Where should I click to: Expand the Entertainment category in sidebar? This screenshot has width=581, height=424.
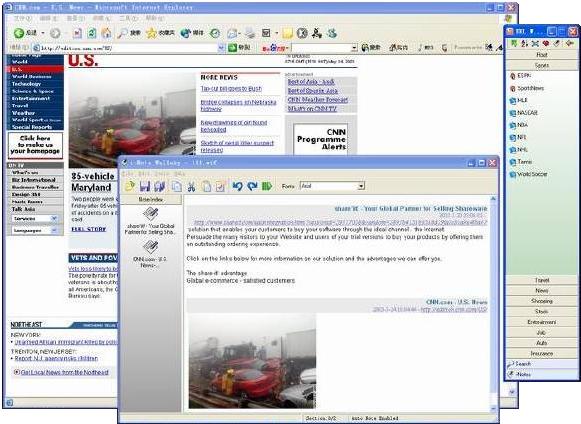542,322
